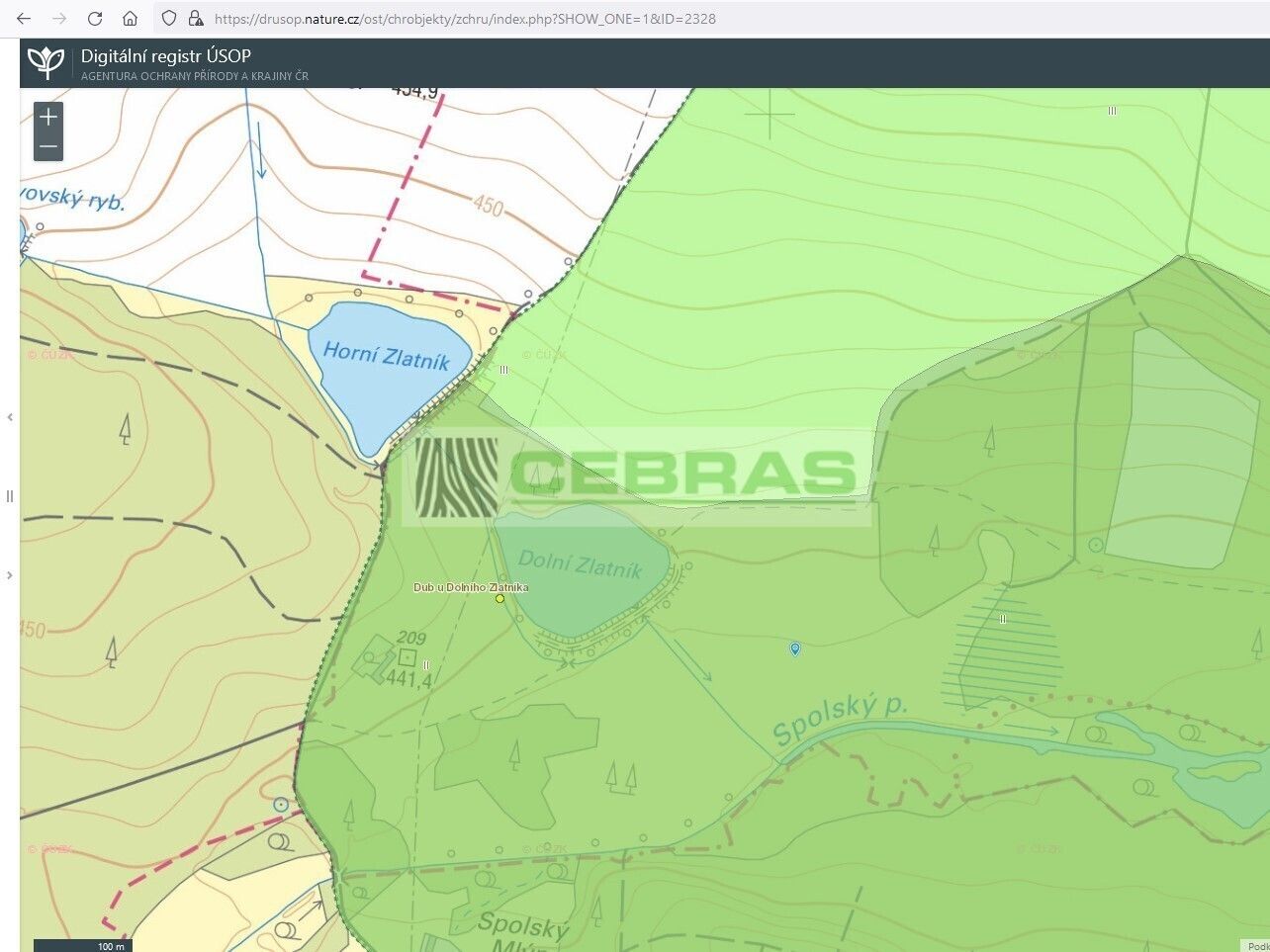
Task: Click the Dub u Dolního Zlatníka label
Action: [x=471, y=587]
